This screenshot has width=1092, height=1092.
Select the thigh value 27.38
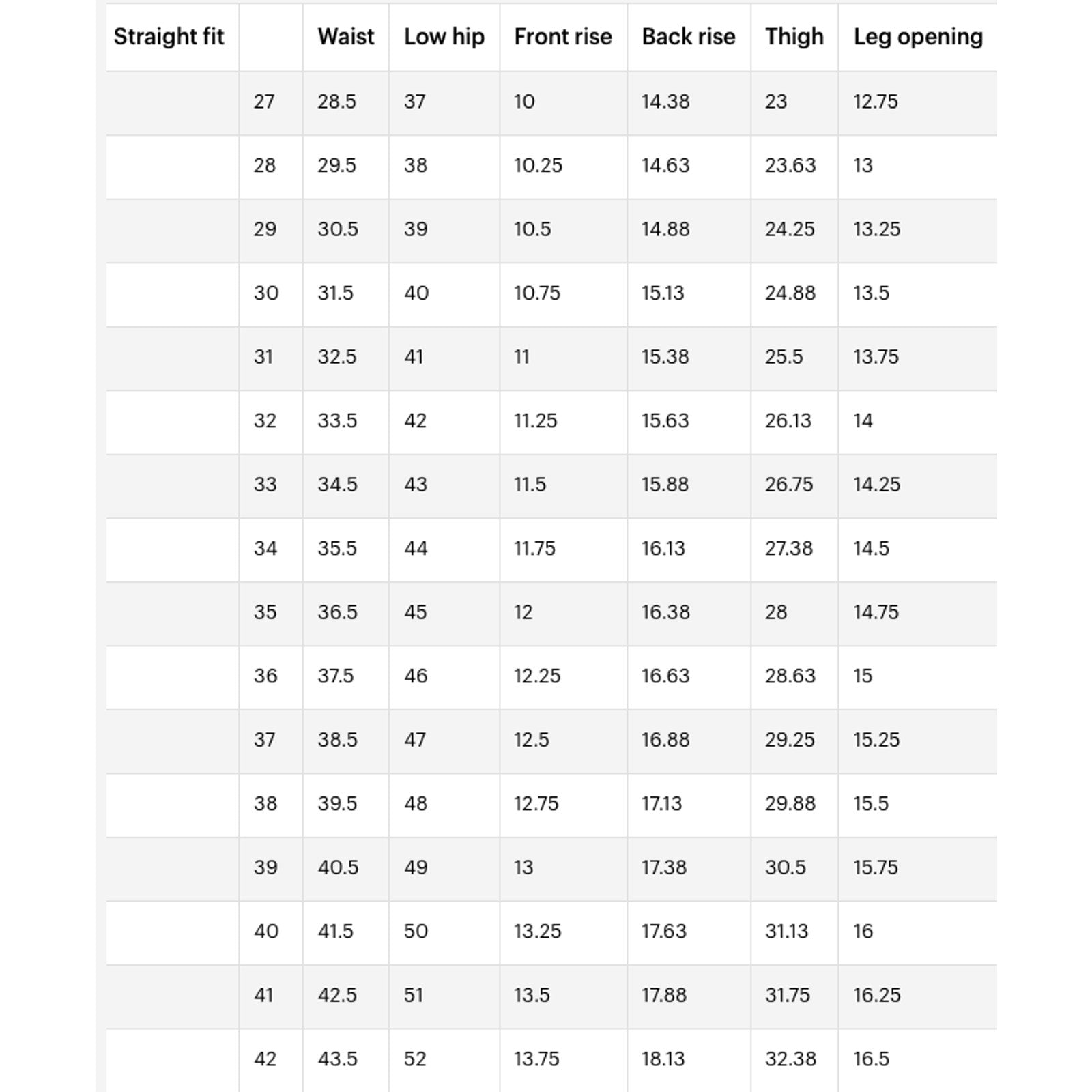[x=788, y=549]
